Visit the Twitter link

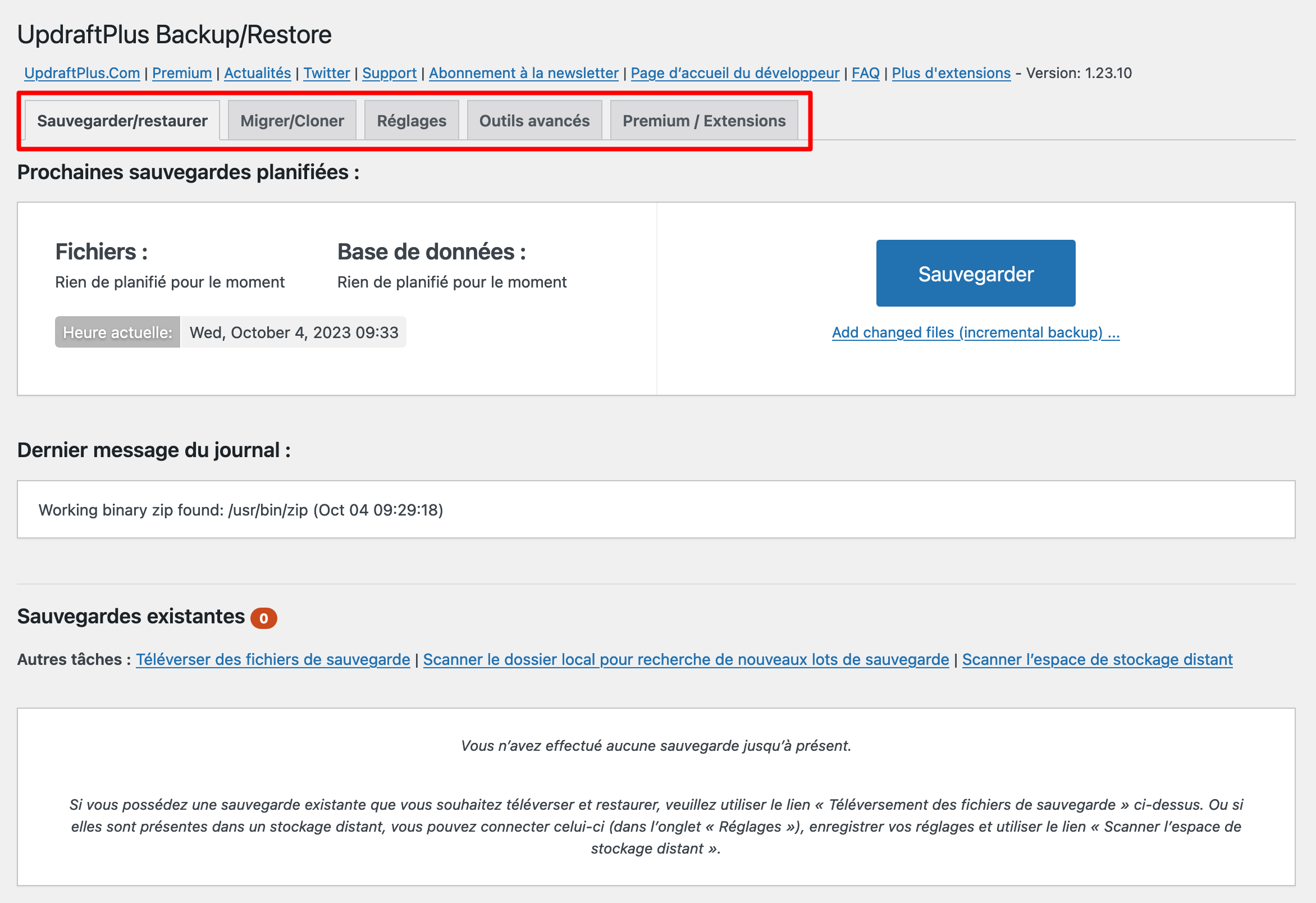[x=326, y=73]
